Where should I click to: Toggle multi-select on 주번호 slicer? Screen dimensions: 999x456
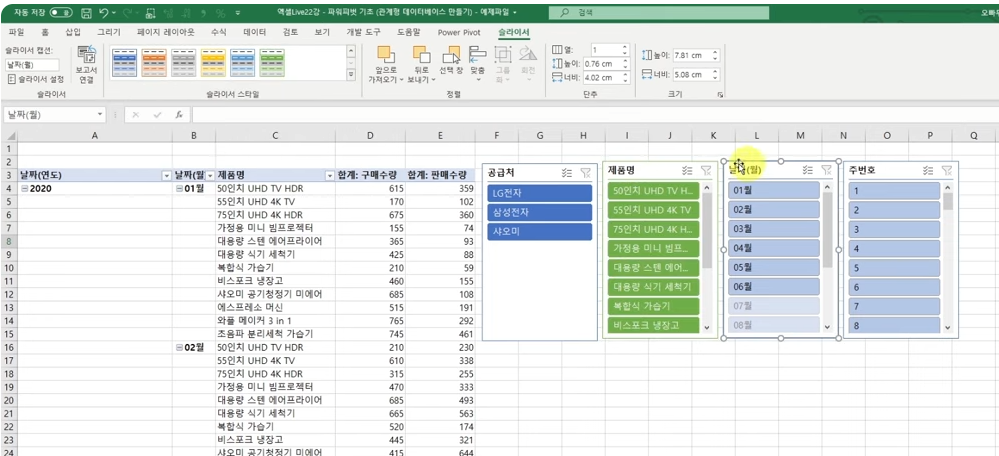[x=928, y=170]
